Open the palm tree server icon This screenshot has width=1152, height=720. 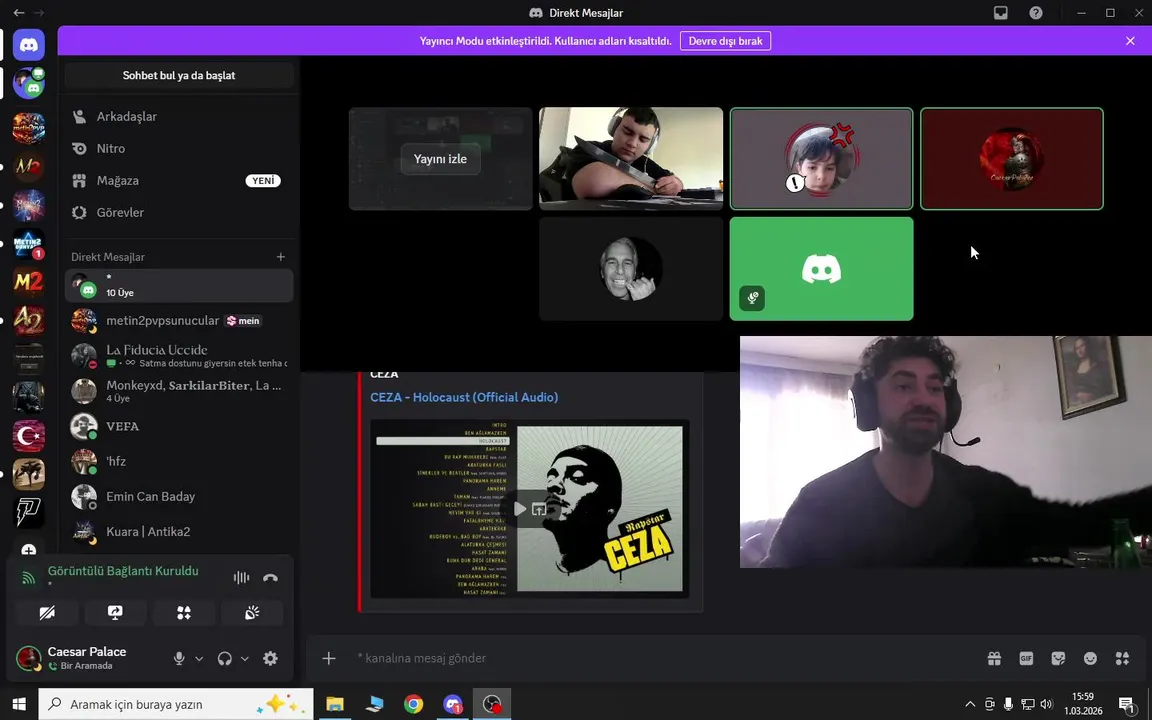coord(29,474)
